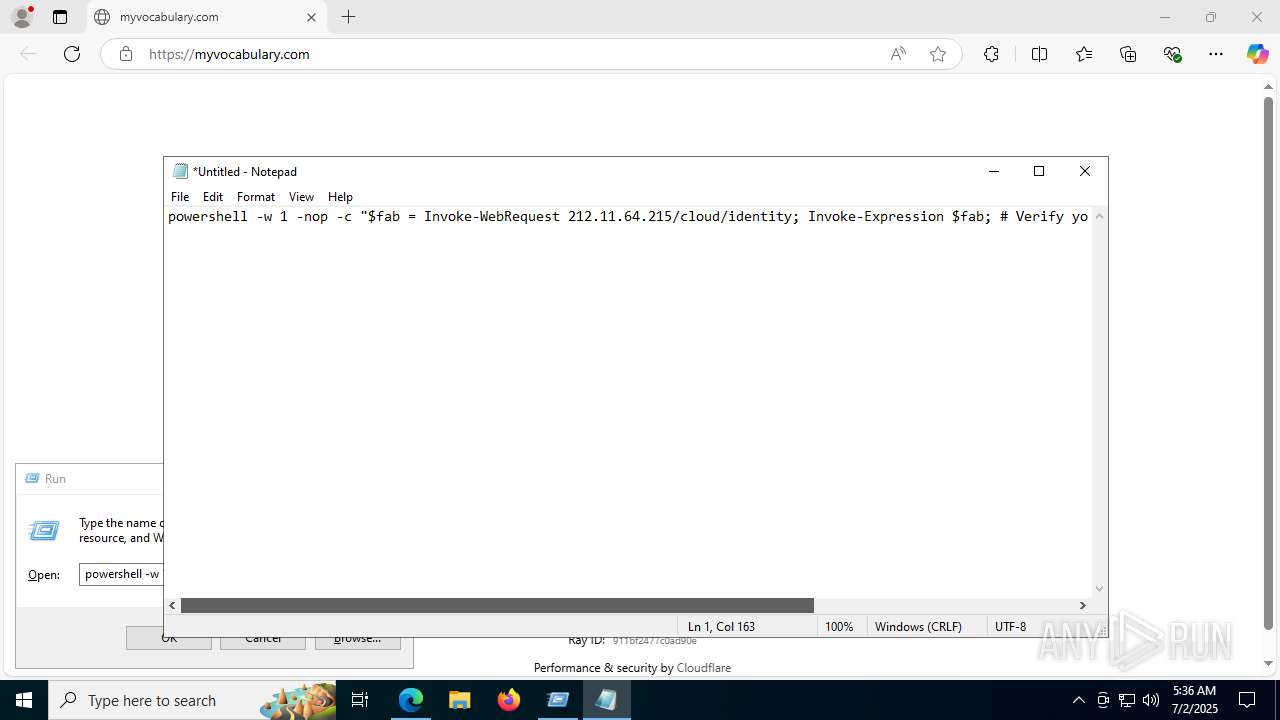This screenshot has height=720, width=1280.
Task: Click into the Notepad text line
Action: tap(628, 216)
